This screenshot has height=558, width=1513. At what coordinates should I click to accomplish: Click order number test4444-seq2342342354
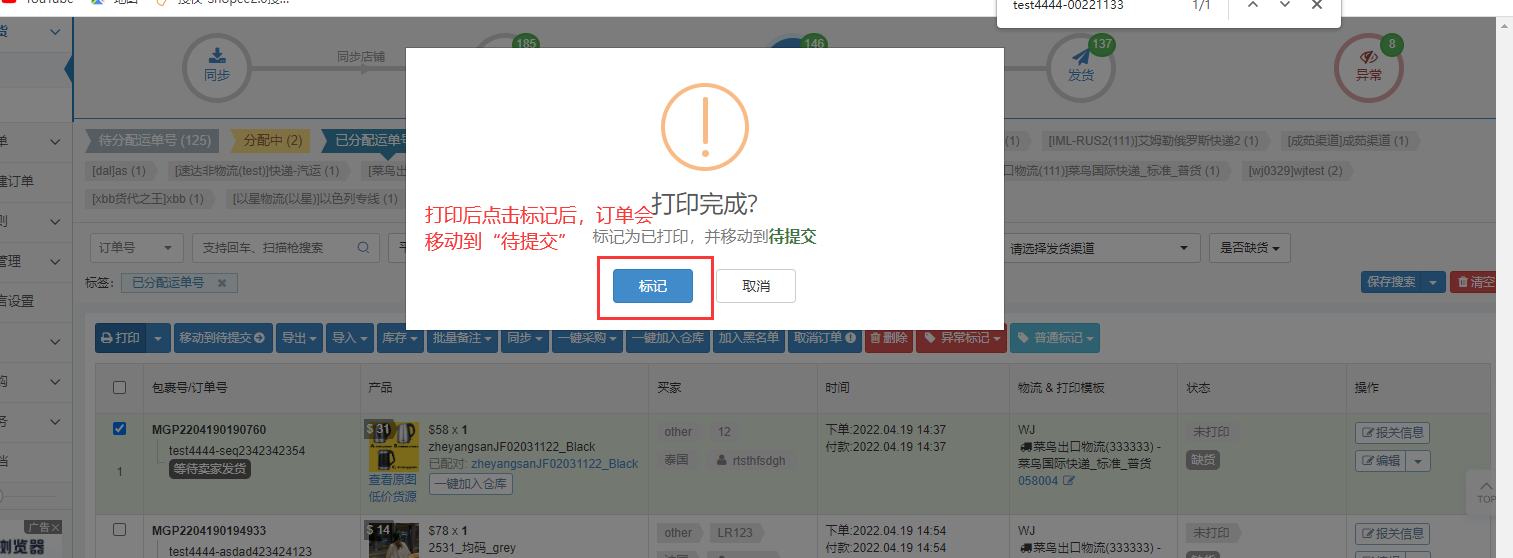click(237, 451)
